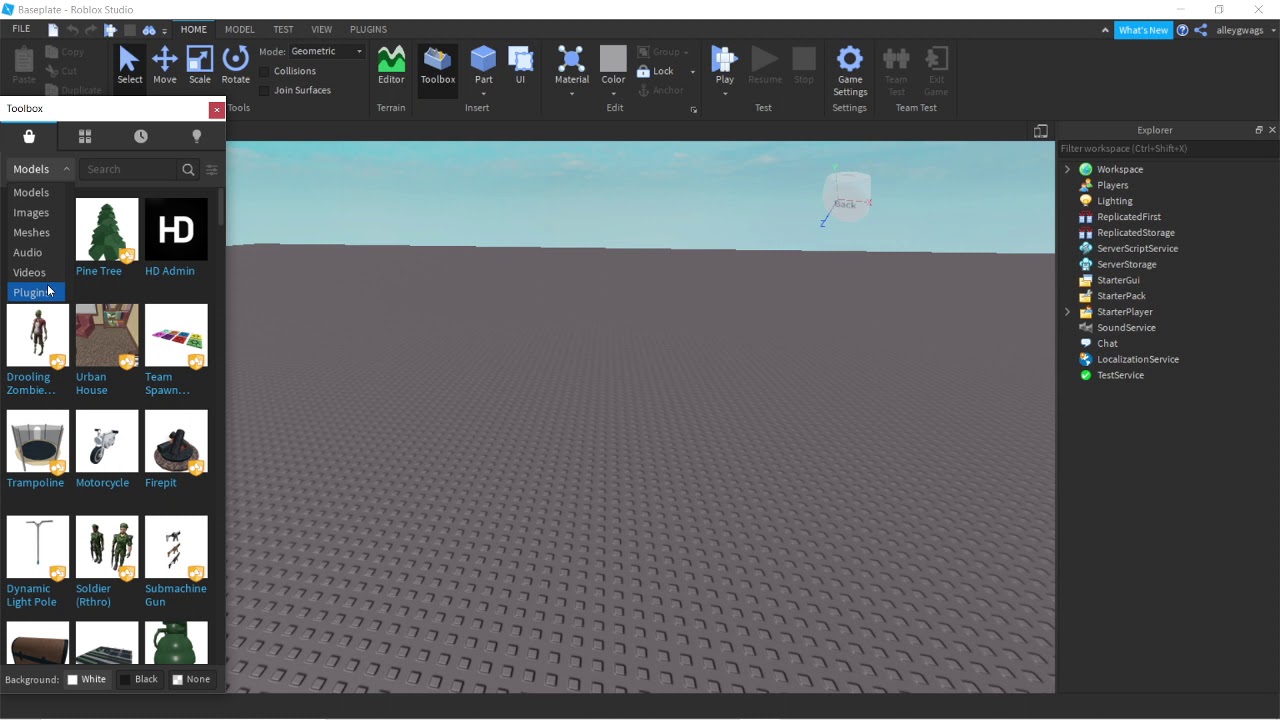Focus the Explorer filter workspace field
This screenshot has width=1280, height=720.
[x=1167, y=149]
